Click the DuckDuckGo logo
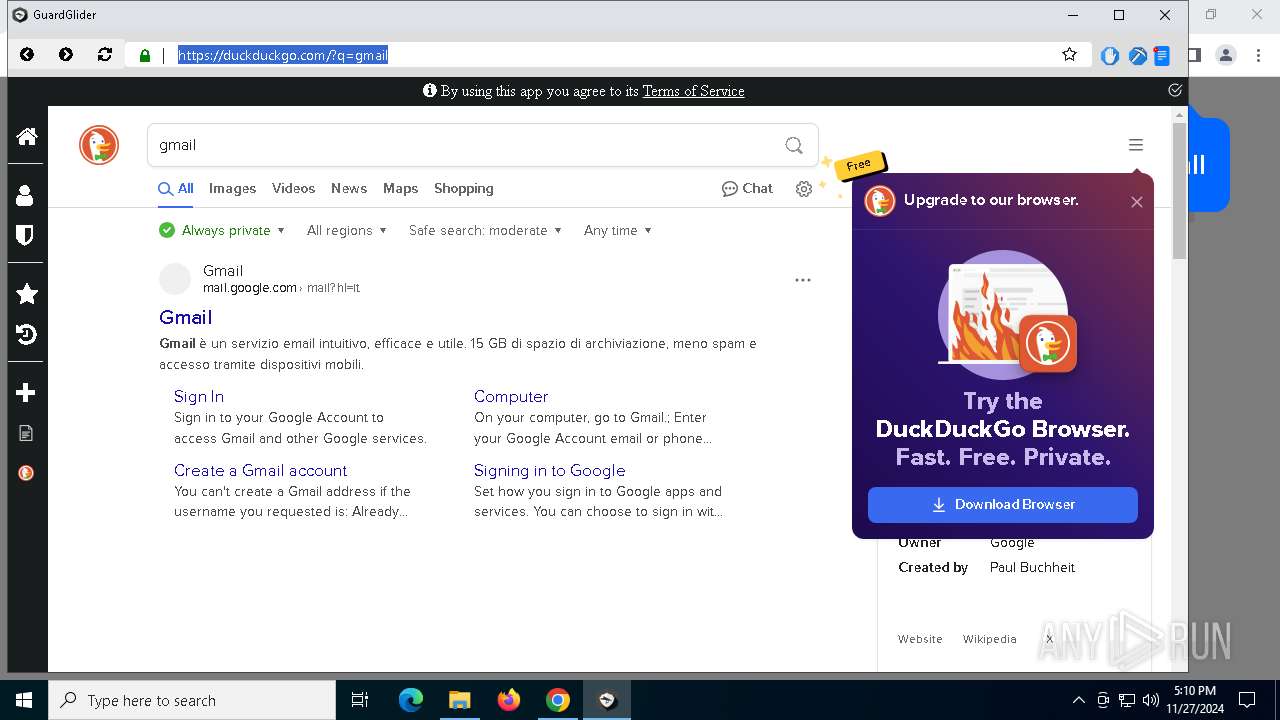 pyautogui.click(x=99, y=145)
